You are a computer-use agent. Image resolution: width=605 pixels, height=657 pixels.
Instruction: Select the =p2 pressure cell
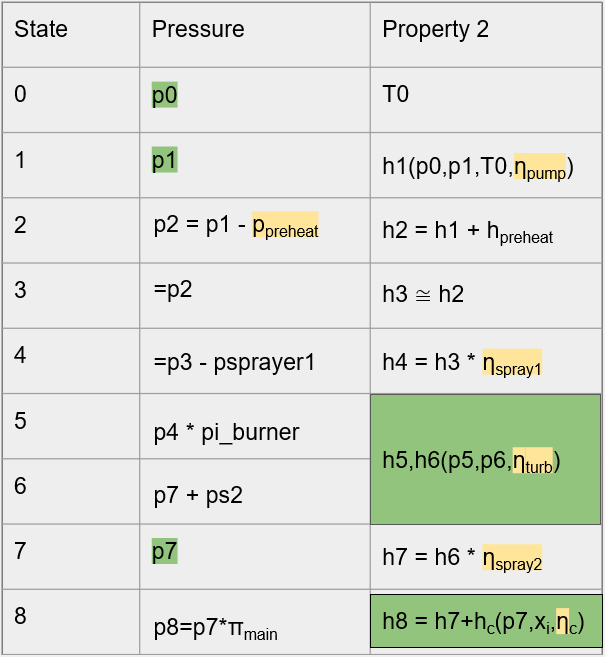(x=255, y=296)
